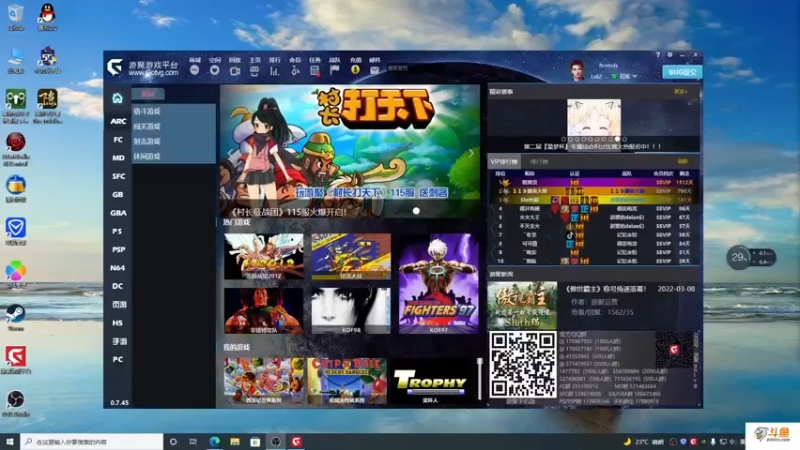This screenshot has height=450, width=800.
Task: Select ARC platform in sidebar
Action: click(x=118, y=121)
